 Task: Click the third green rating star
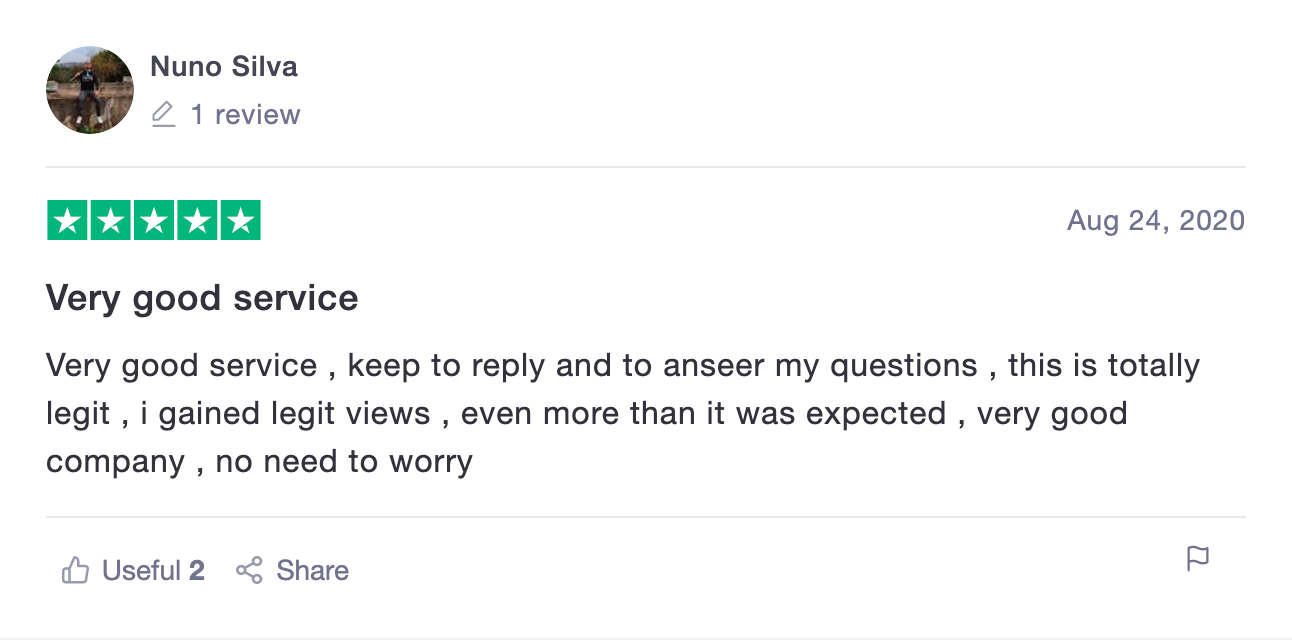tap(154, 221)
